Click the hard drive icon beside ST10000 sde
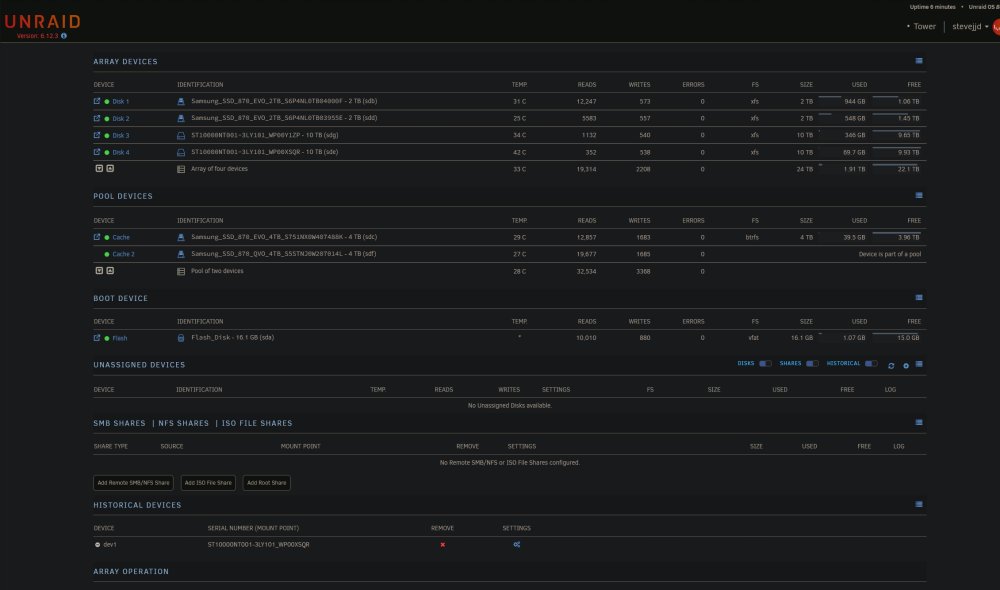This screenshot has height=590, width=1000. pyautogui.click(x=180, y=152)
